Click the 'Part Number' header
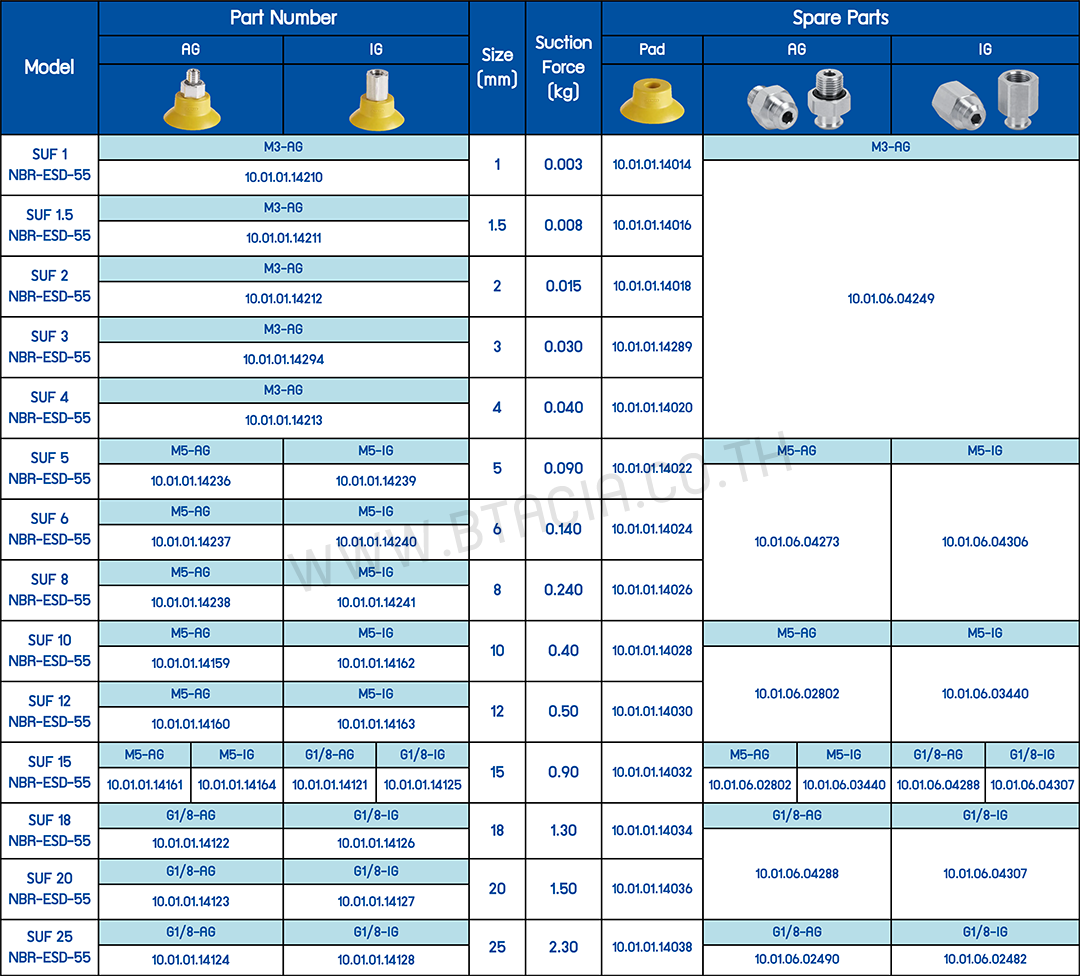This screenshot has height=976, width=1080. 284,17
